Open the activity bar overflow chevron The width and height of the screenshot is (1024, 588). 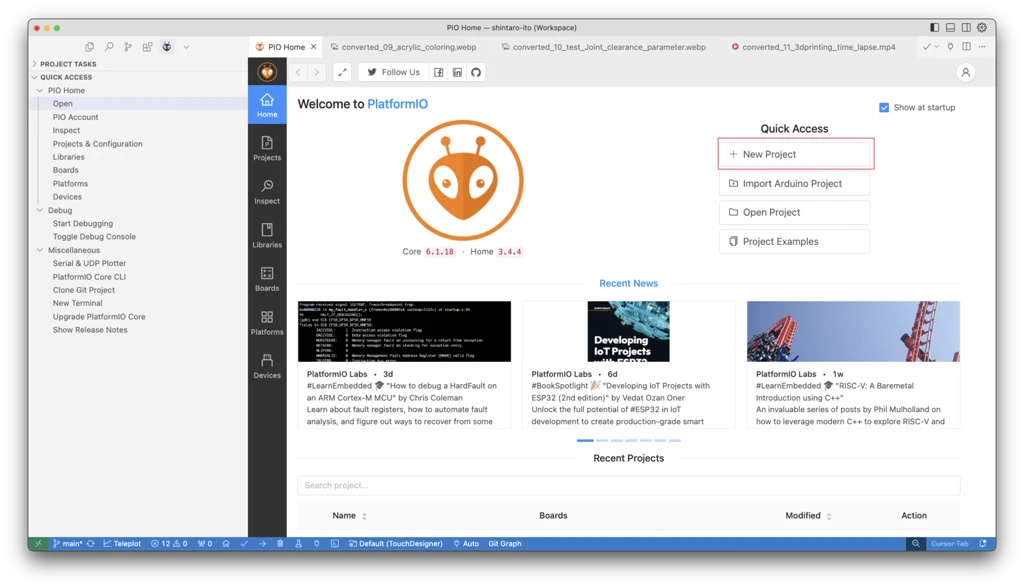pyautogui.click(x=186, y=47)
